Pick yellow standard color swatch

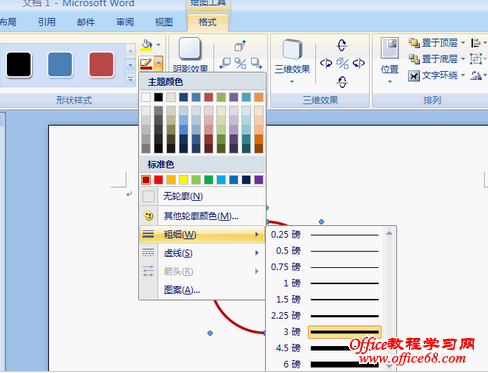pyautogui.click(x=183, y=180)
